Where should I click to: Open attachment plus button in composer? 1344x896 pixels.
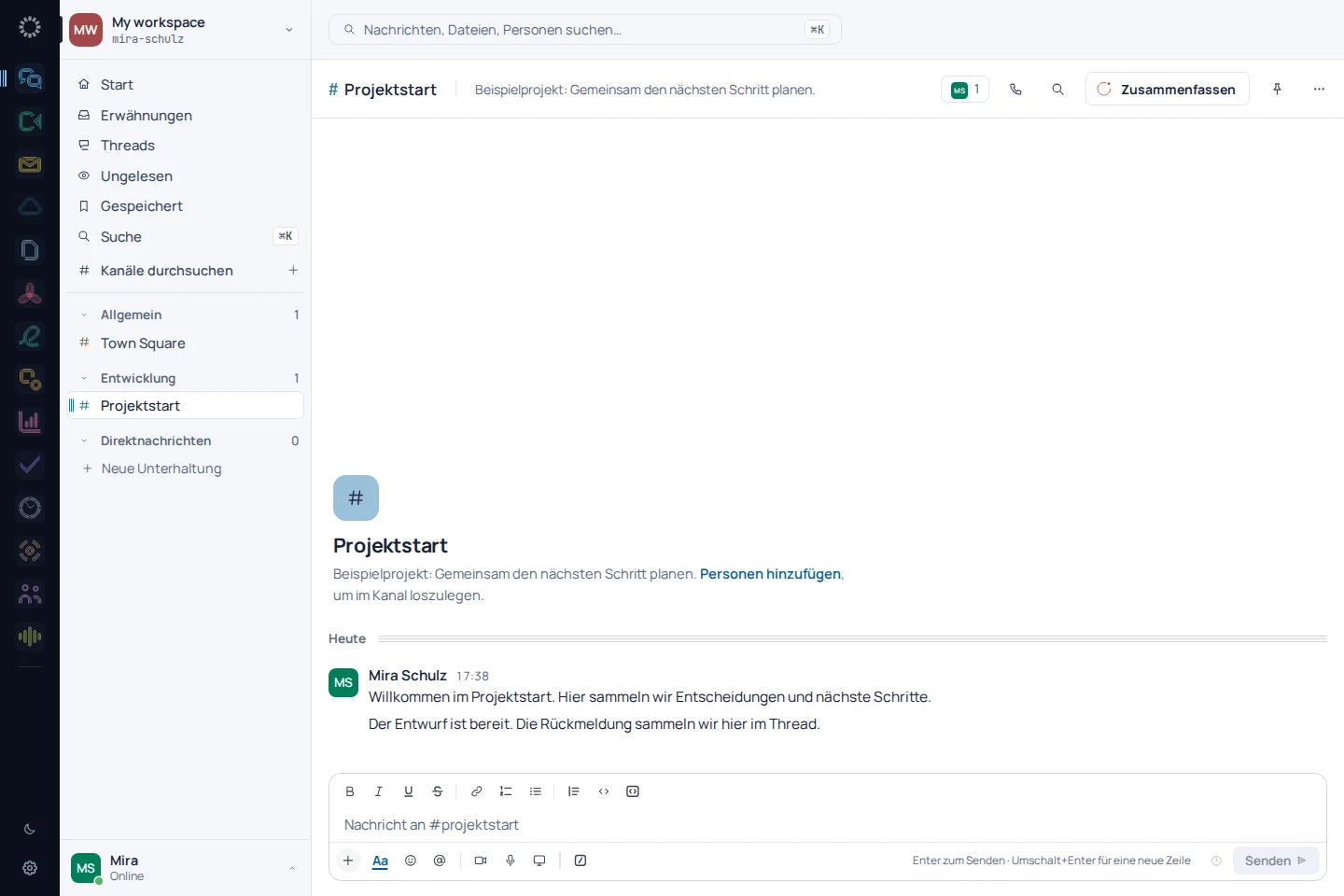pos(348,861)
